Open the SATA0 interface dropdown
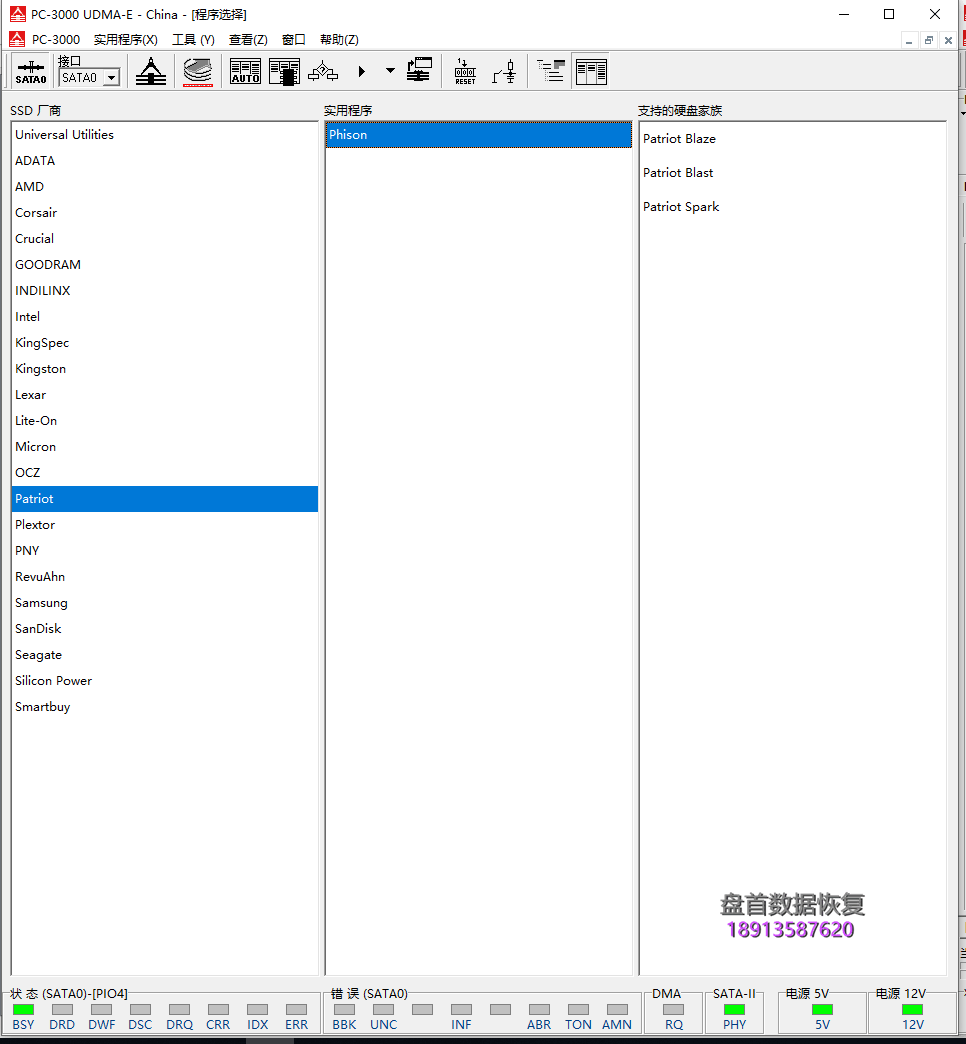This screenshot has width=966, height=1044. click(x=112, y=78)
